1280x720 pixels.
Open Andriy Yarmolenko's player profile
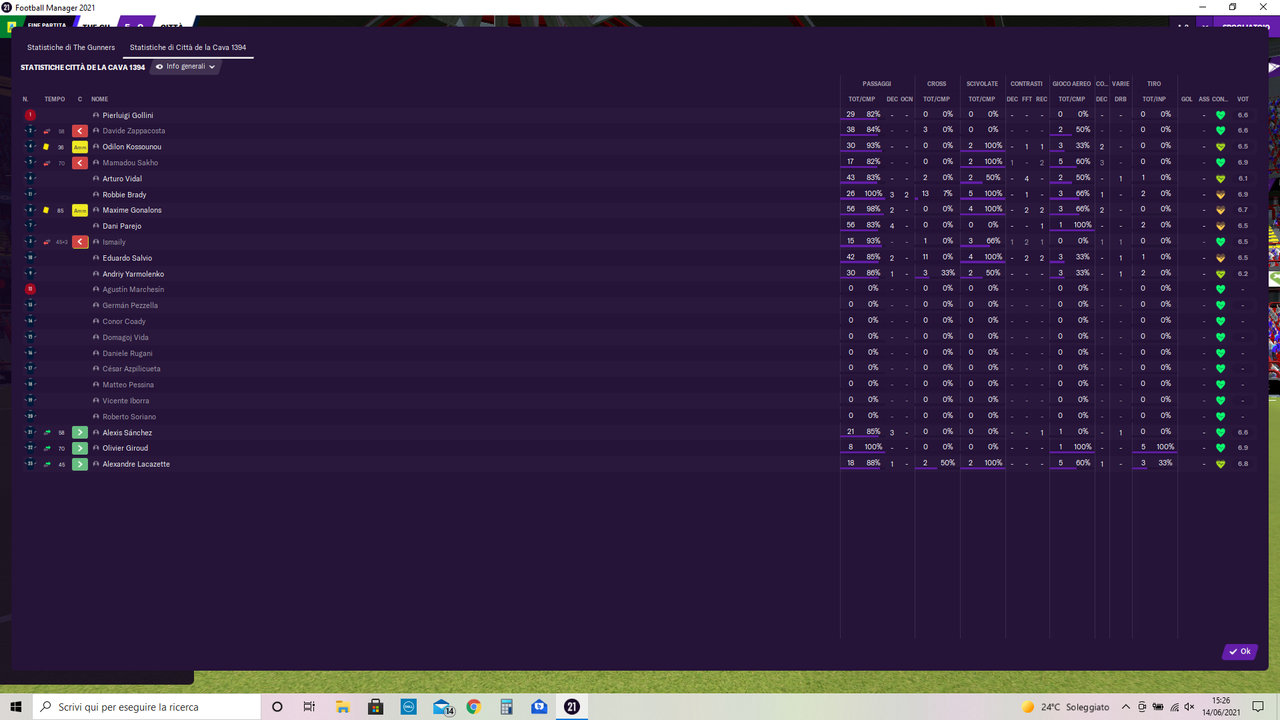[x=134, y=274]
